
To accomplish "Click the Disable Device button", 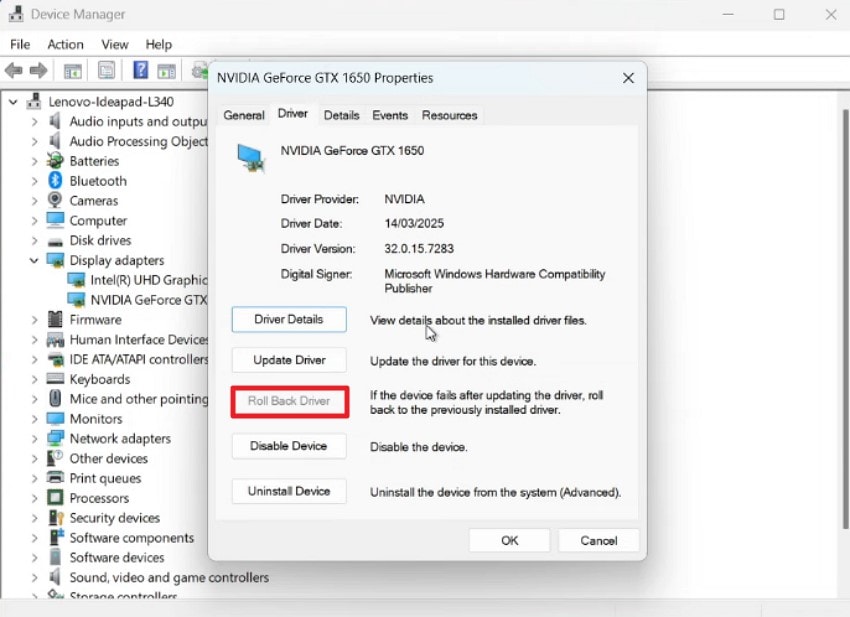I will click(289, 446).
